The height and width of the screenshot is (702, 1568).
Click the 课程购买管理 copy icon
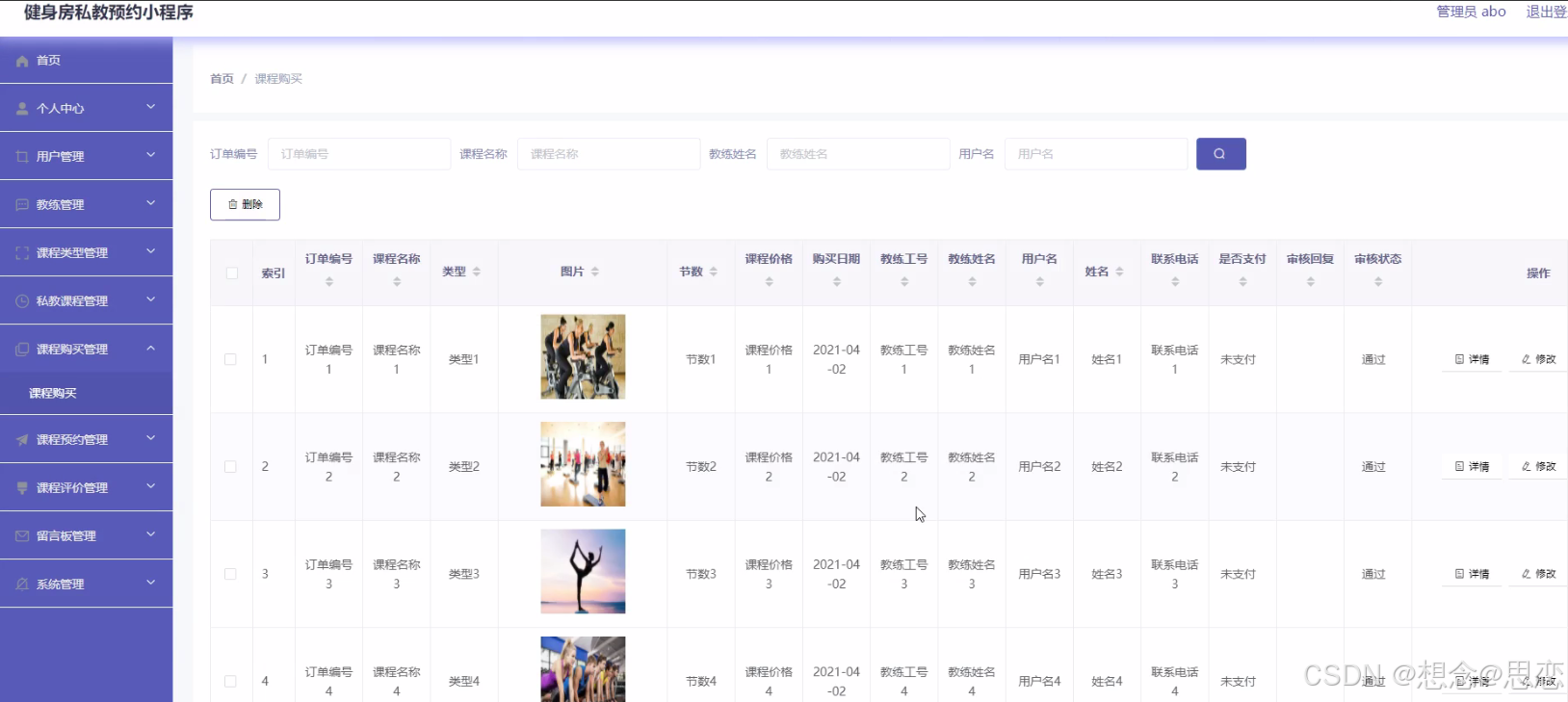(22, 350)
